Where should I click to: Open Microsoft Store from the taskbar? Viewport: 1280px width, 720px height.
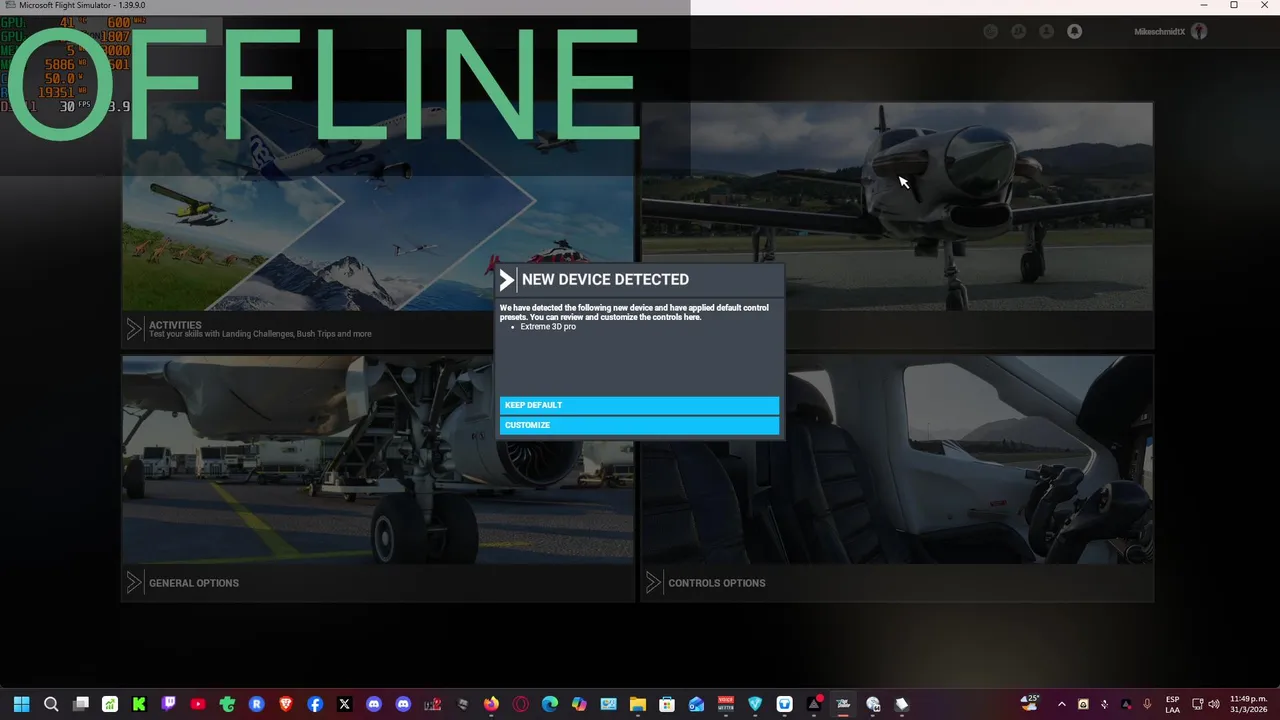pos(667,704)
